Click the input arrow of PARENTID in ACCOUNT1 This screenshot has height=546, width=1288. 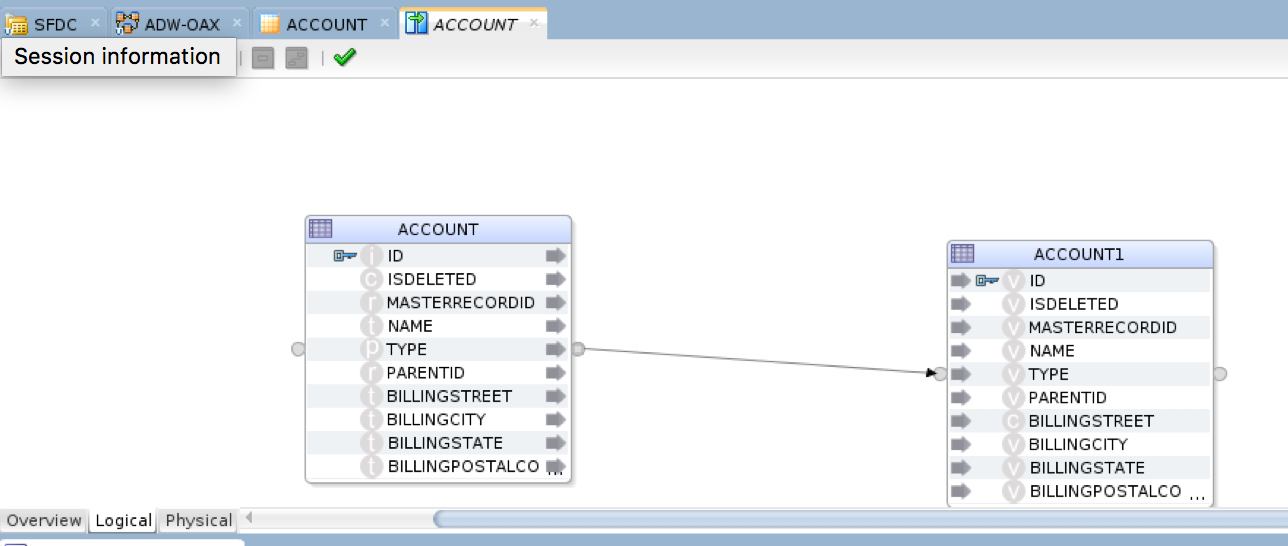(x=961, y=398)
